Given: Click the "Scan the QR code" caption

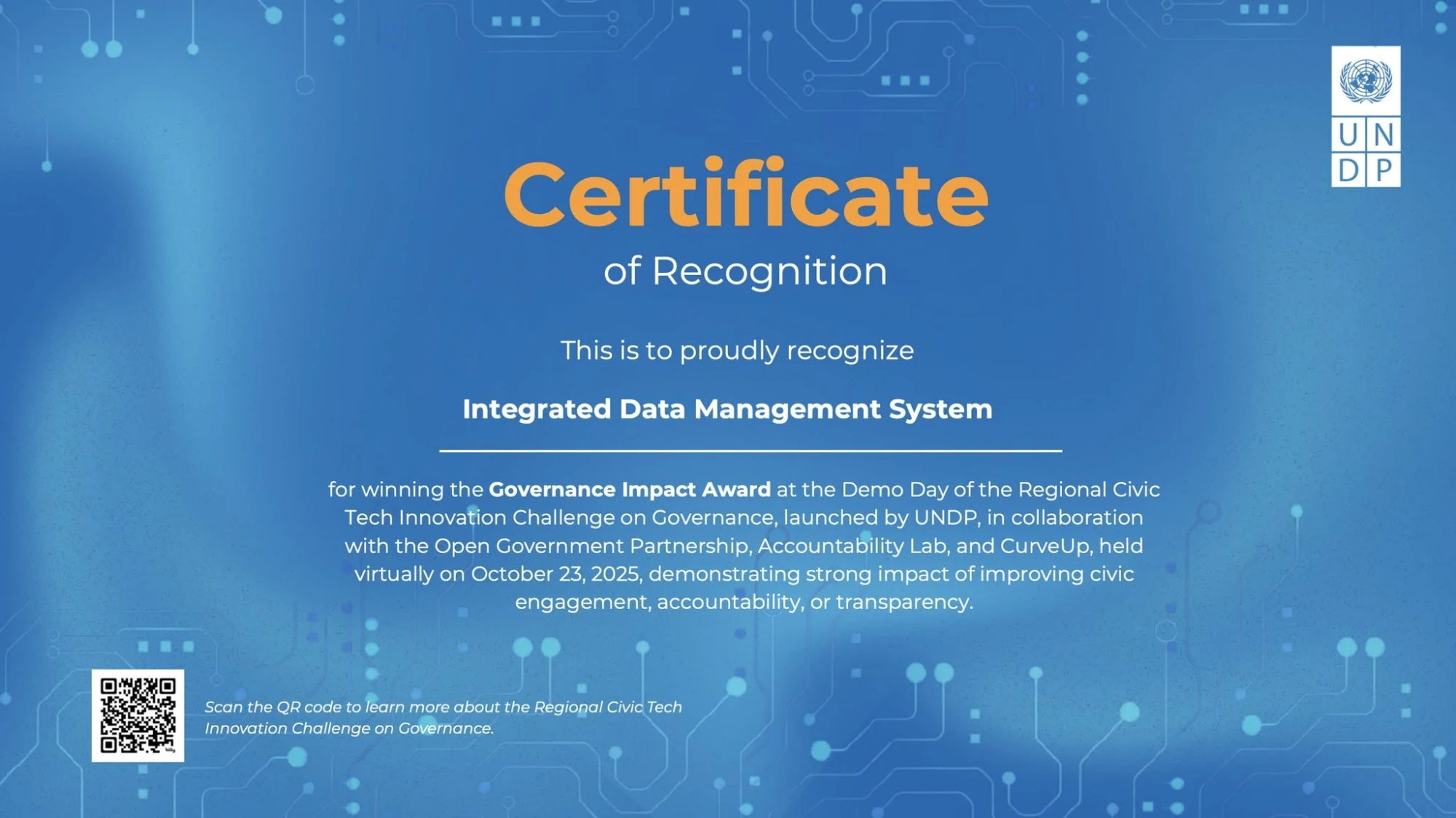Looking at the screenshot, I should (x=443, y=718).
